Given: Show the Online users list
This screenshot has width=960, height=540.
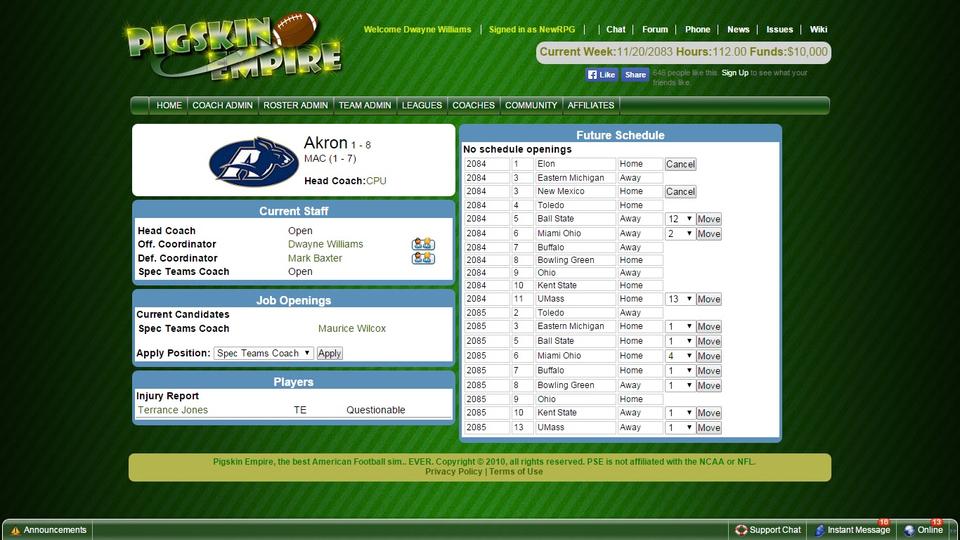Looking at the screenshot, I should pos(923,530).
